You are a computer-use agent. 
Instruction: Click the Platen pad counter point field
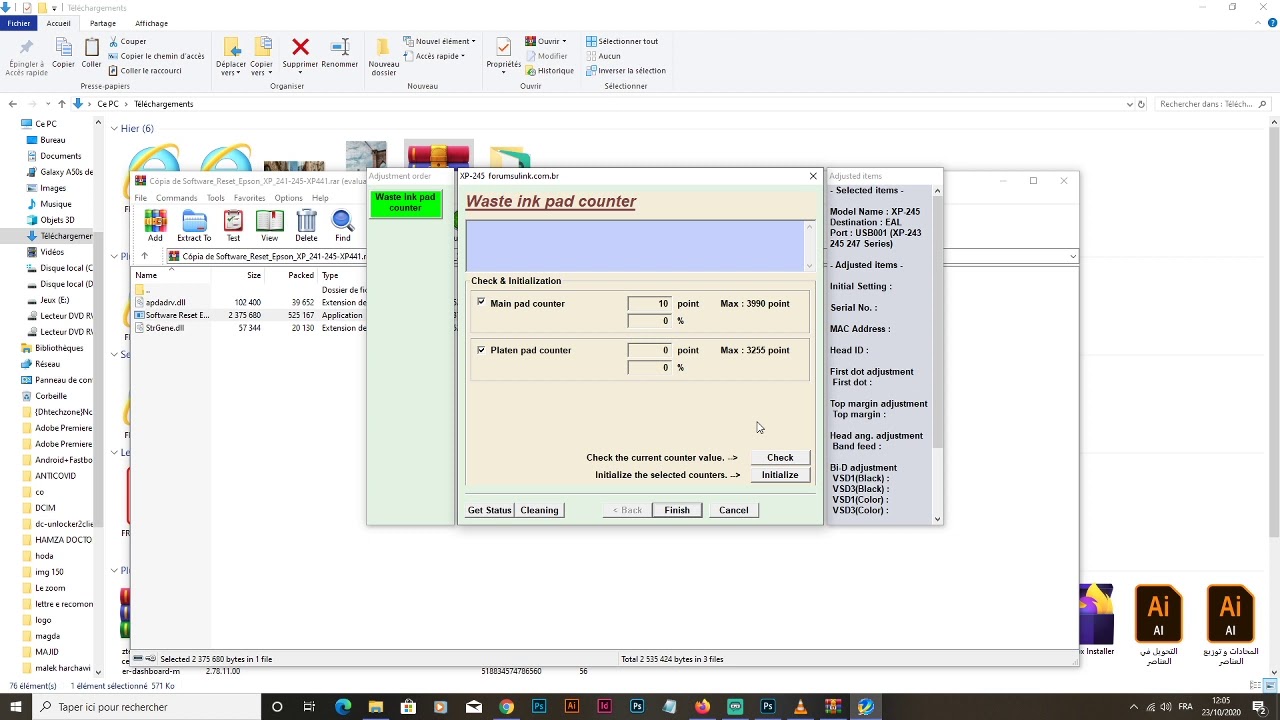tap(649, 350)
